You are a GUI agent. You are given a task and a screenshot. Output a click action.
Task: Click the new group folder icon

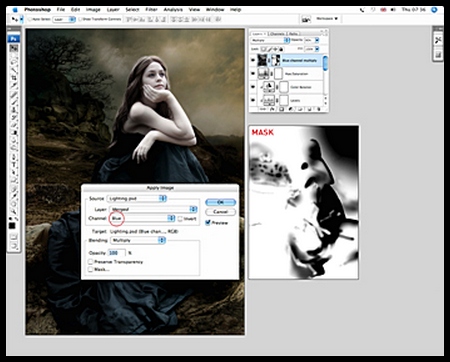click(300, 109)
